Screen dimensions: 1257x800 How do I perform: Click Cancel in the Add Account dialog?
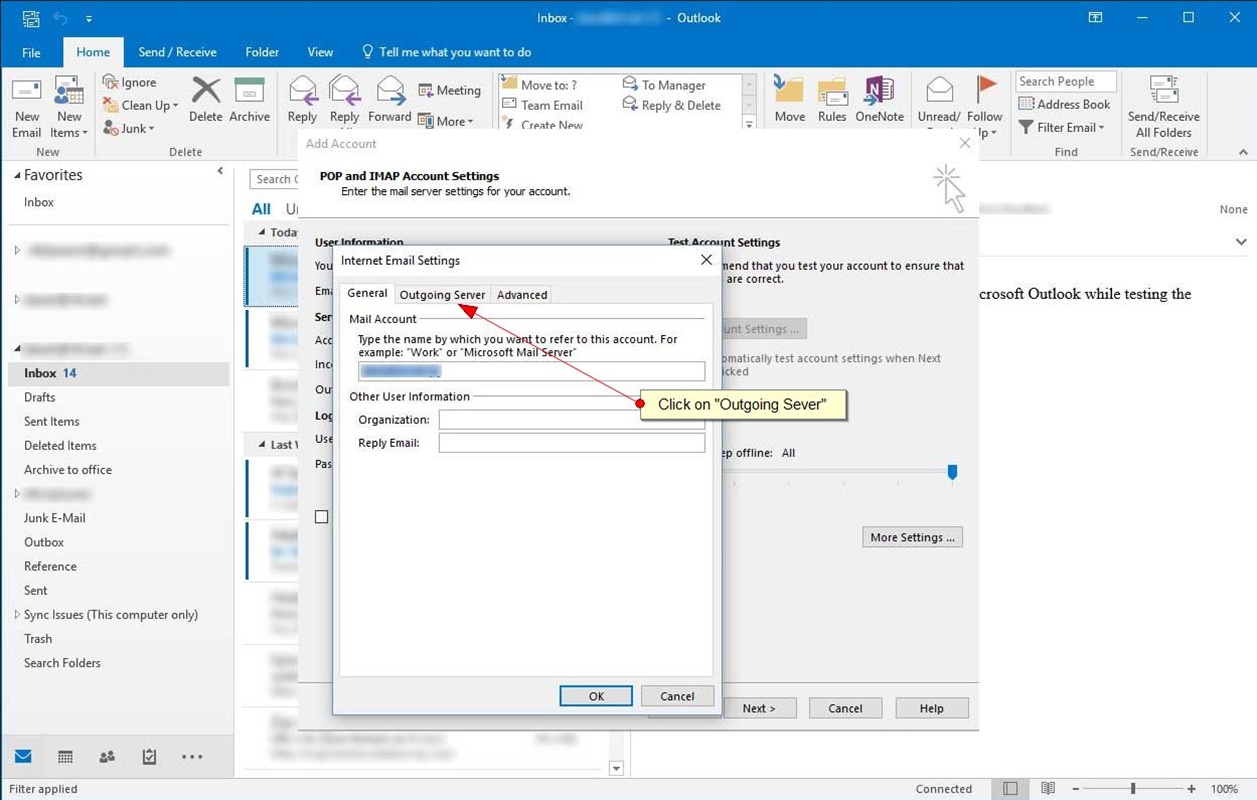(x=845, y=708)
